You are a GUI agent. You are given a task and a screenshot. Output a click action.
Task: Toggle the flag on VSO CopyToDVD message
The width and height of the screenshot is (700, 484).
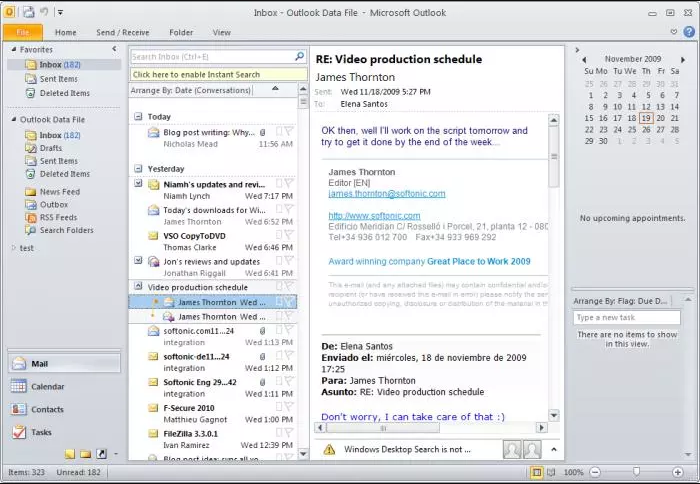click(289, 235)
